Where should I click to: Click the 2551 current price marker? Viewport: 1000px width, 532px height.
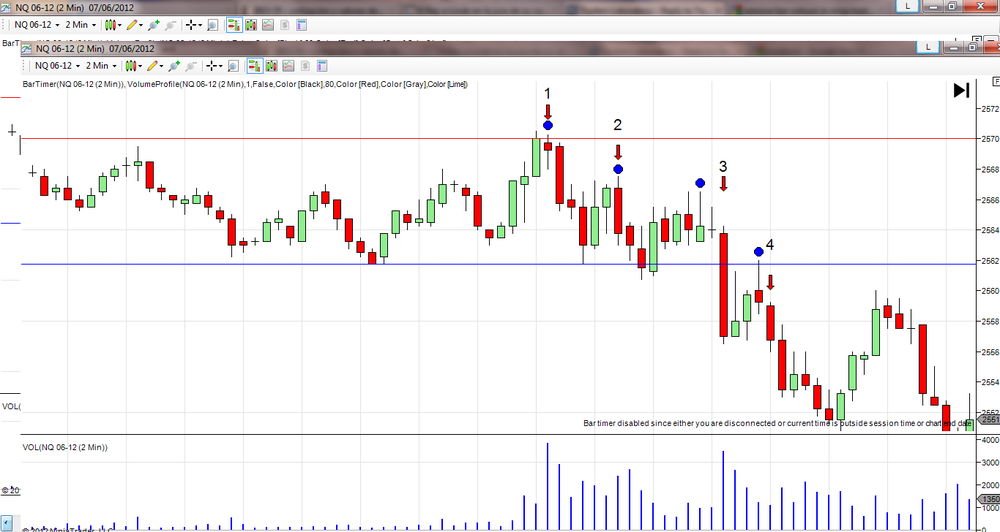(x=990, y=420)
